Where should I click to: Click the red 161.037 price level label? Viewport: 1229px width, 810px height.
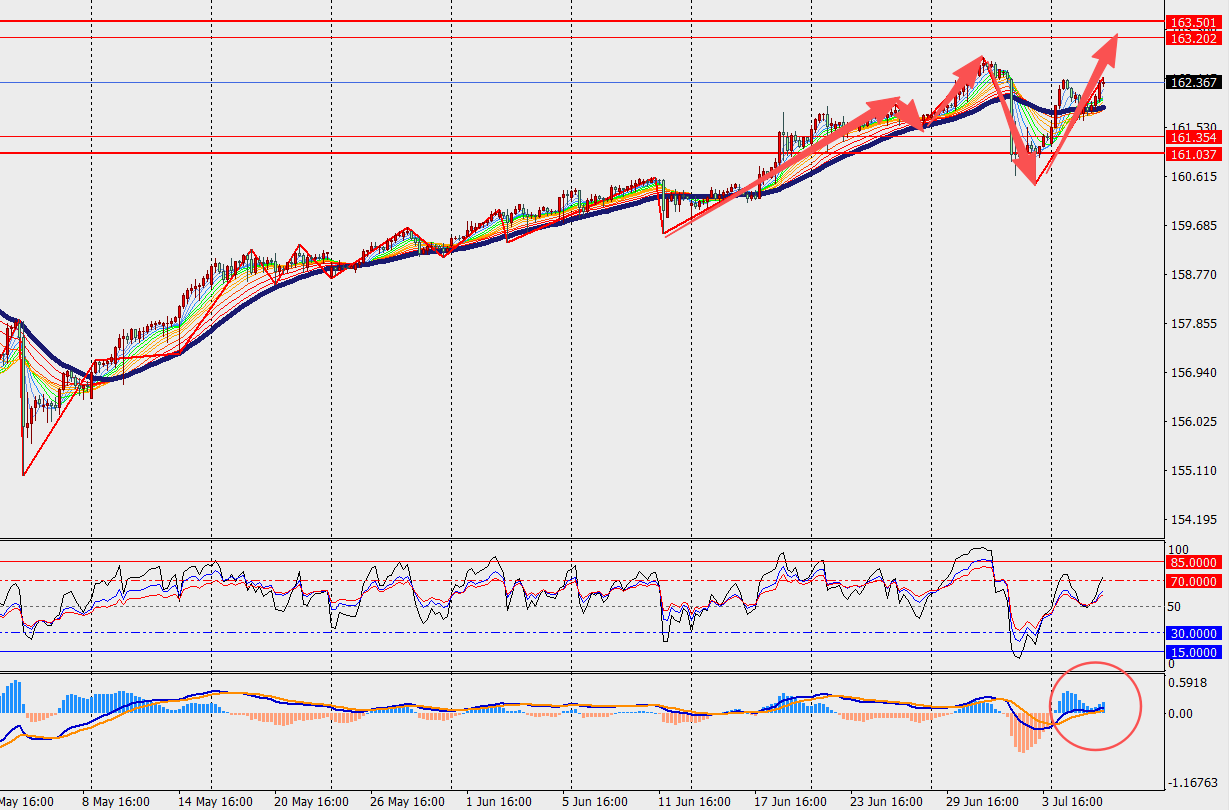[1193, 154]
